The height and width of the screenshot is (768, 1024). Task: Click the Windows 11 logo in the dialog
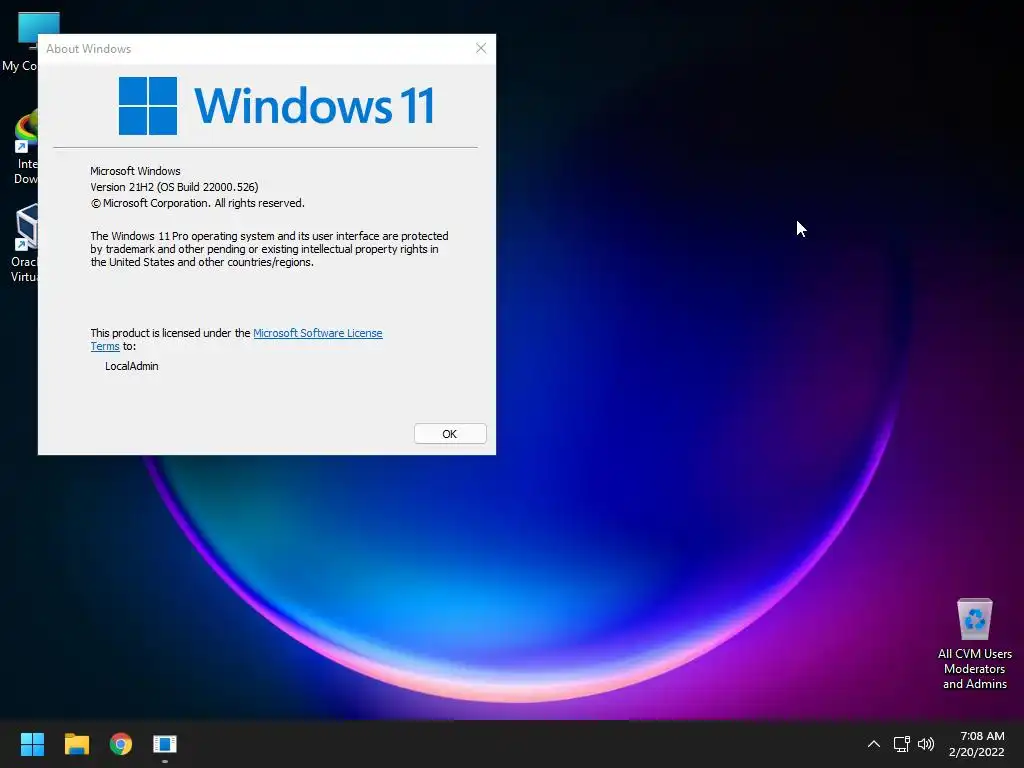click(276, 106)
